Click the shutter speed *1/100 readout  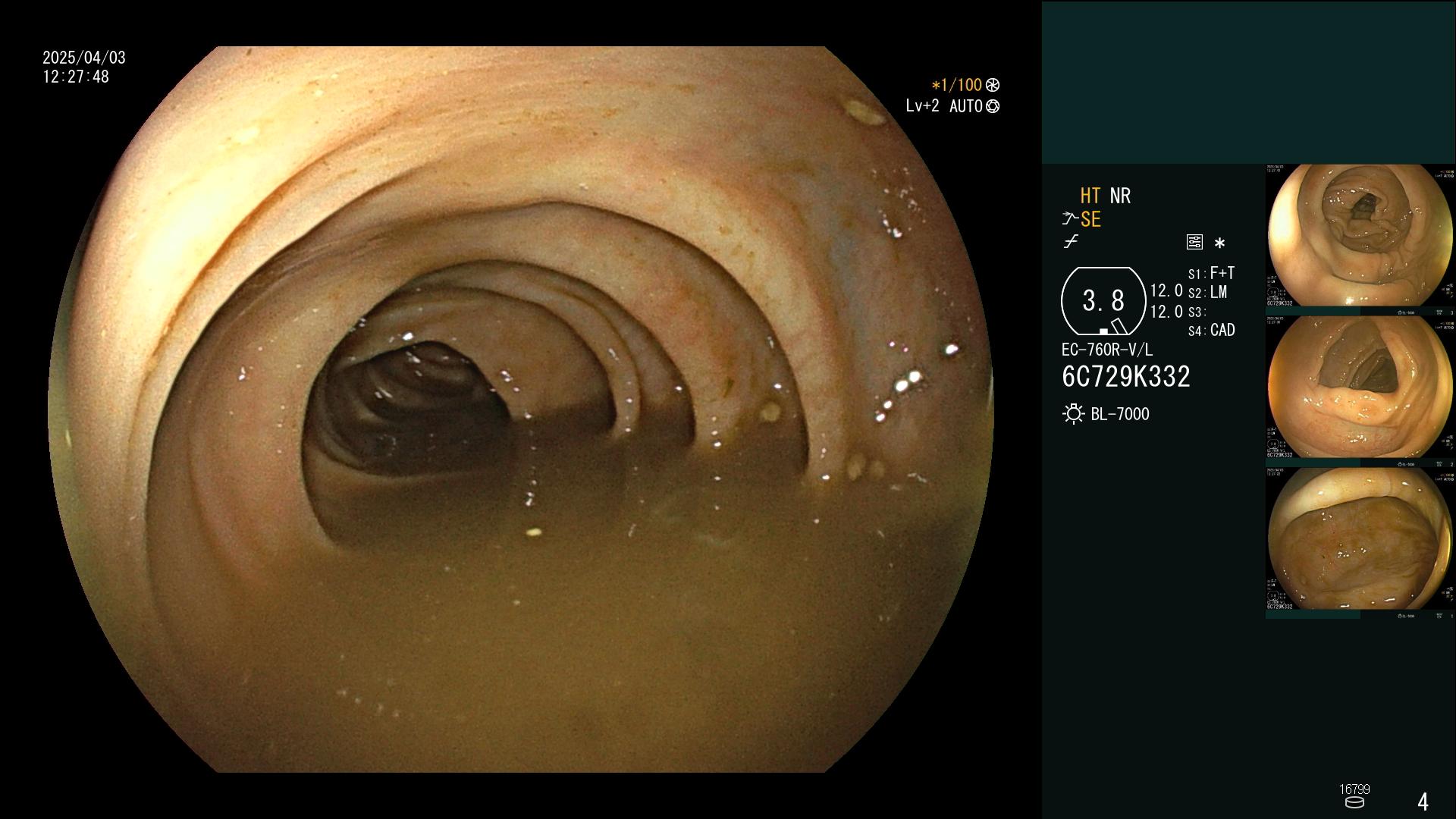(956, 85)
